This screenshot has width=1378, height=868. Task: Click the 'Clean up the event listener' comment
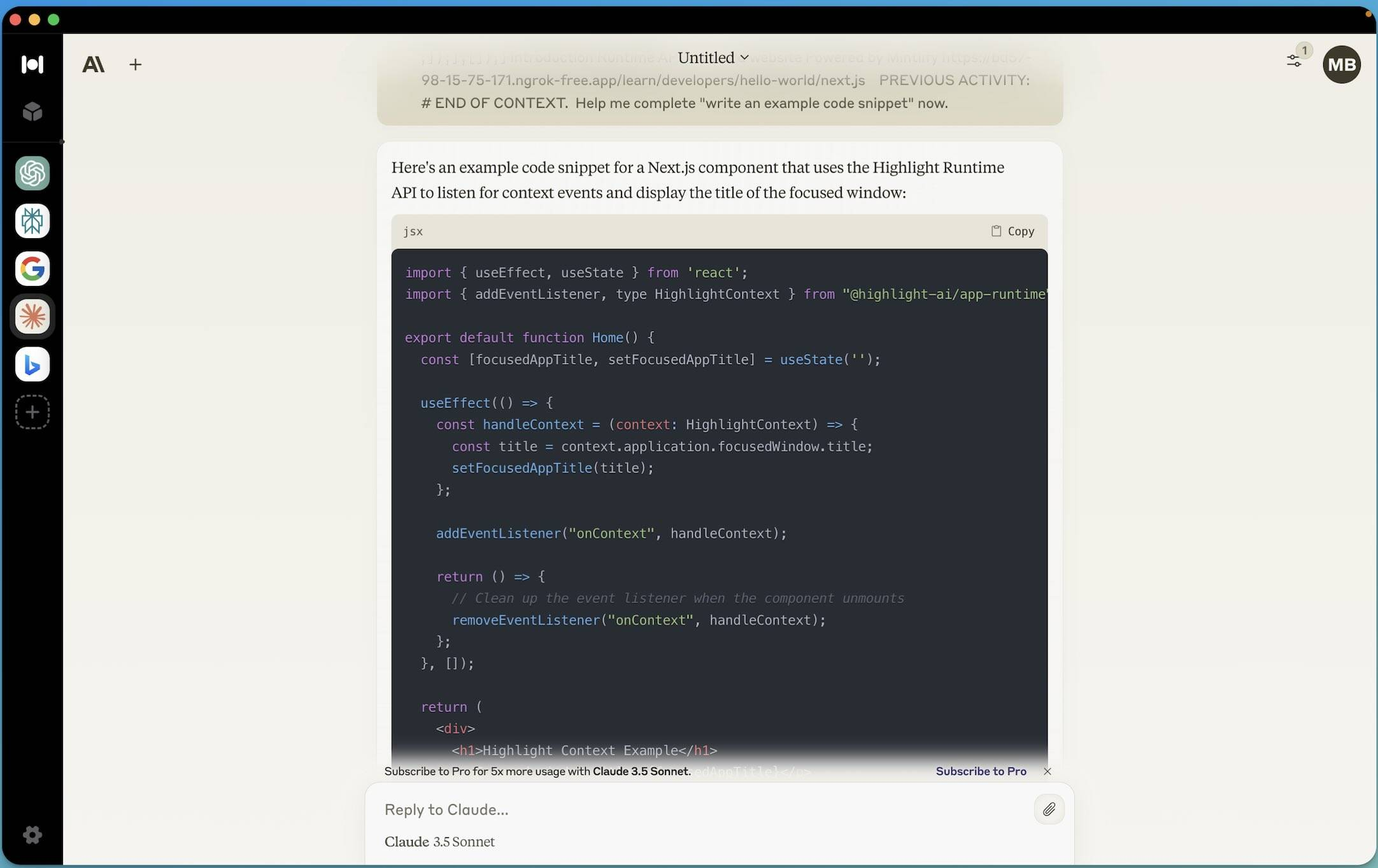tap(678, 598)
